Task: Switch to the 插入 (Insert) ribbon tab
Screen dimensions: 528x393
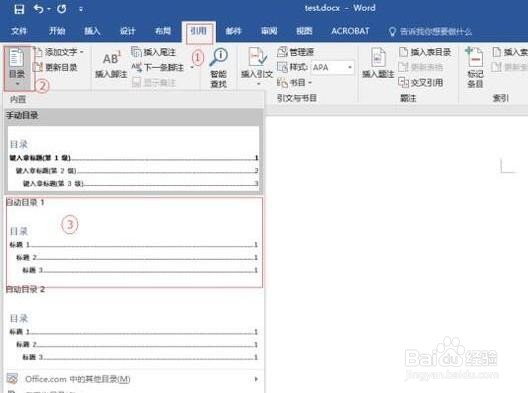Action: click(x=92, y=31)
